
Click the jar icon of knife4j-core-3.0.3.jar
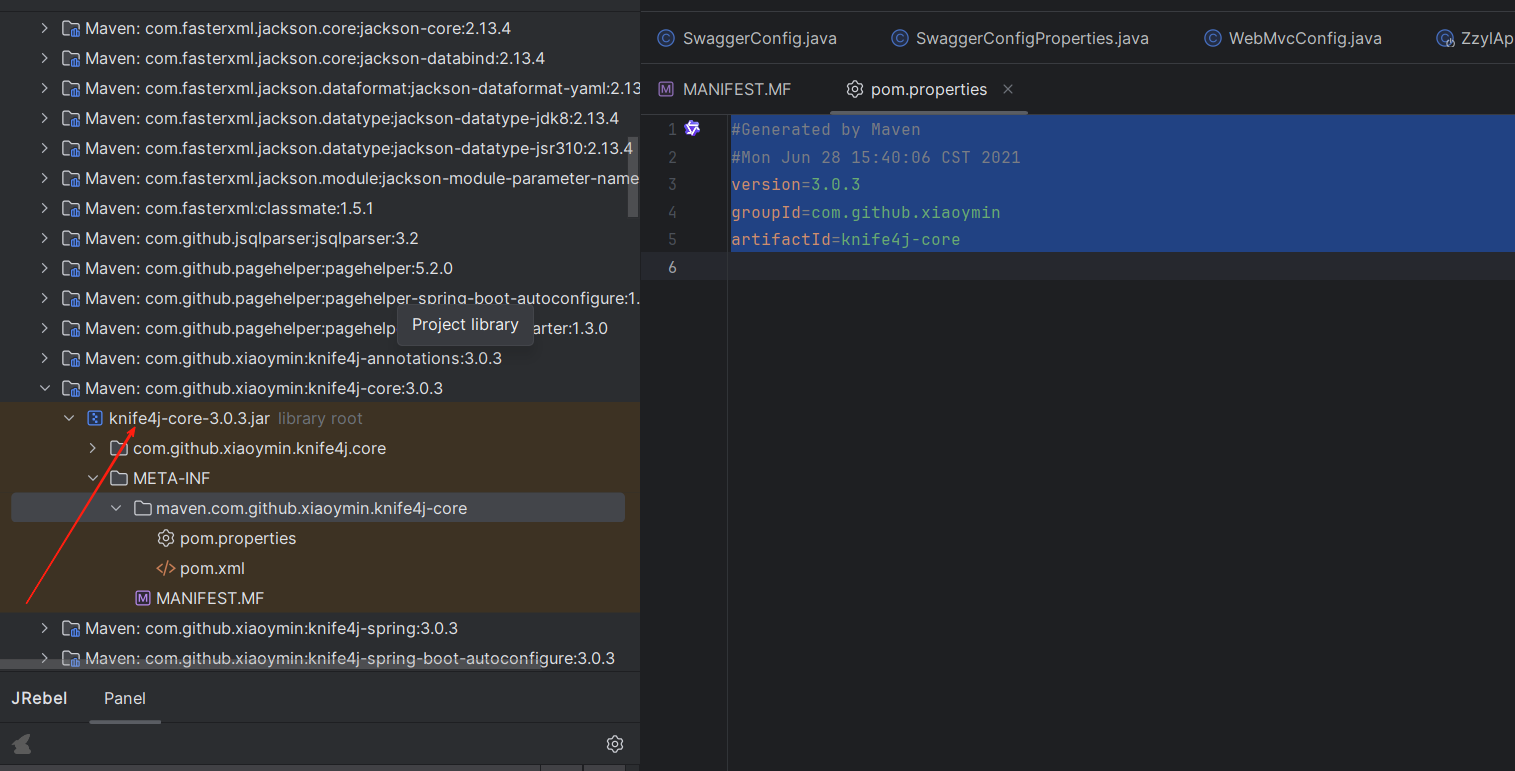pyautogui.click(x=95, y=418)
